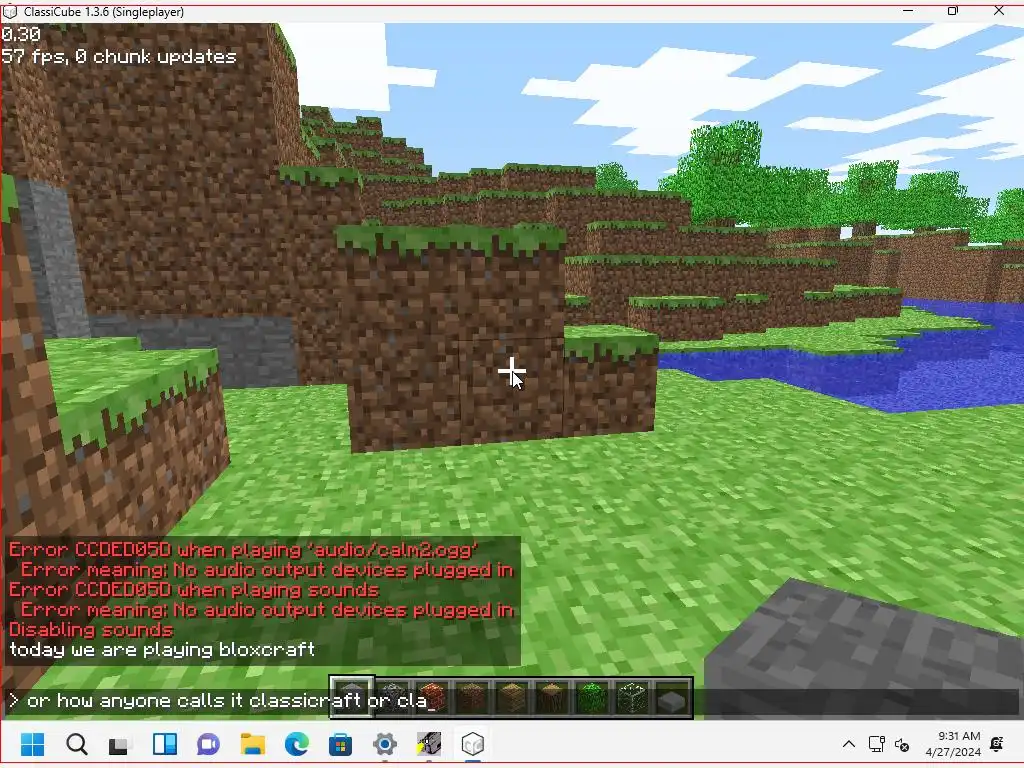Select the wooden planks hotbar slot
The width and height of the screenshot is (1024, 768).
pos(511,697)
